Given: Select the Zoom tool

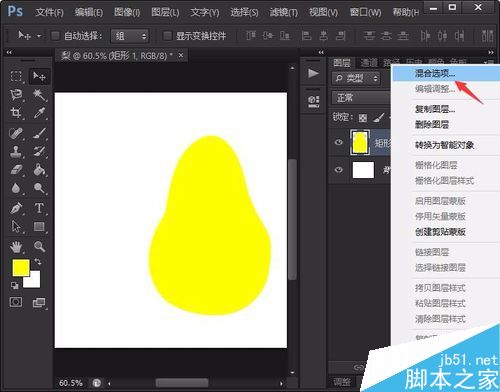Looking at the screenshot, I should click(39, 247).
